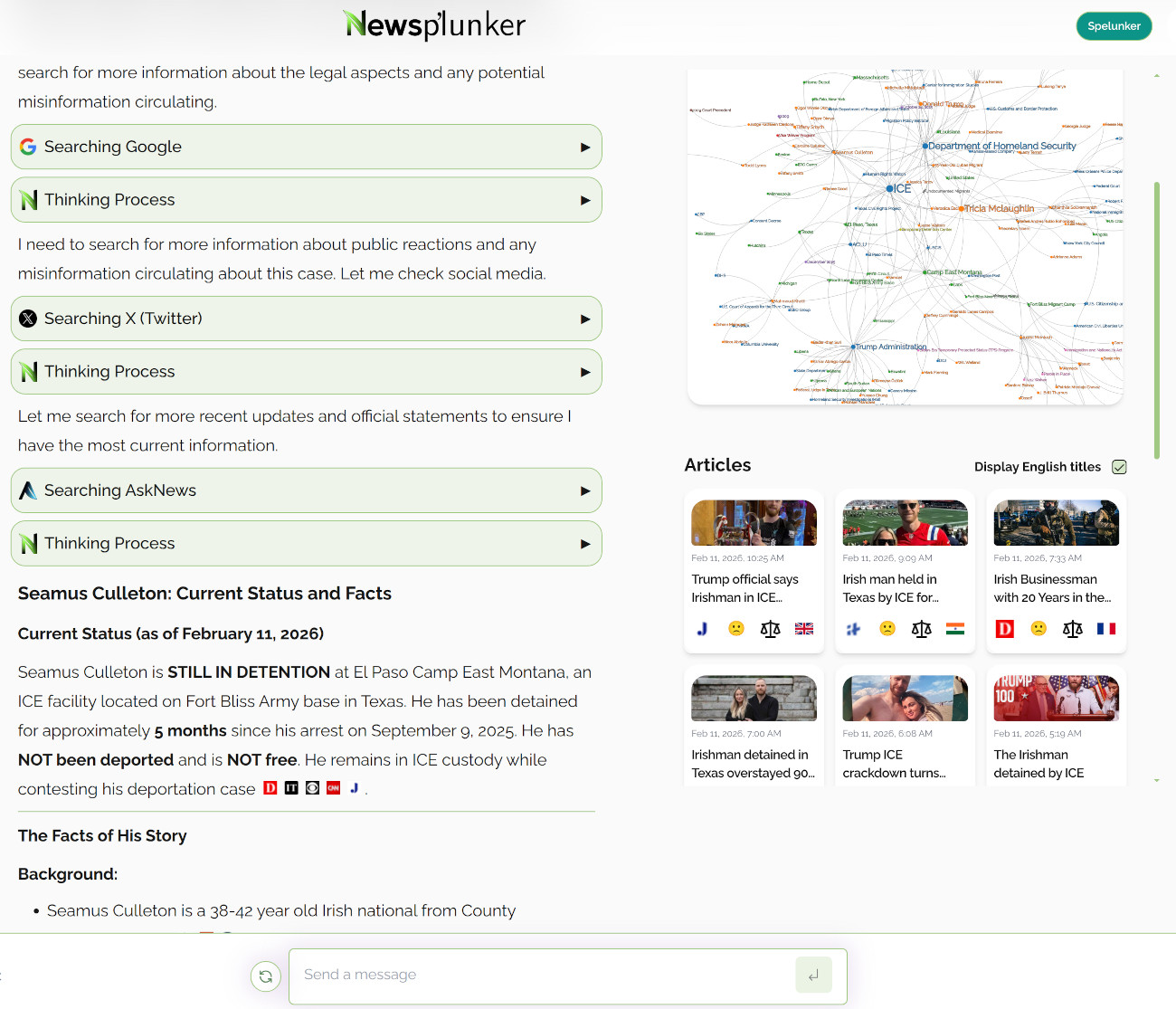Click French flag icon on Irish Businessman article

click(1106, 629)
